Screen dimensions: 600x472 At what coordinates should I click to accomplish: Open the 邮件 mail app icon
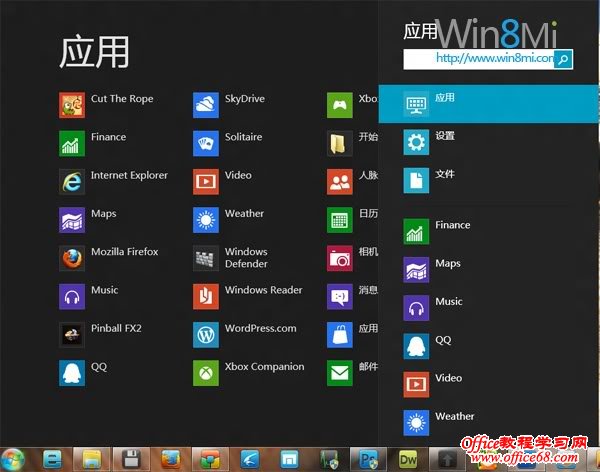[340, 373]
